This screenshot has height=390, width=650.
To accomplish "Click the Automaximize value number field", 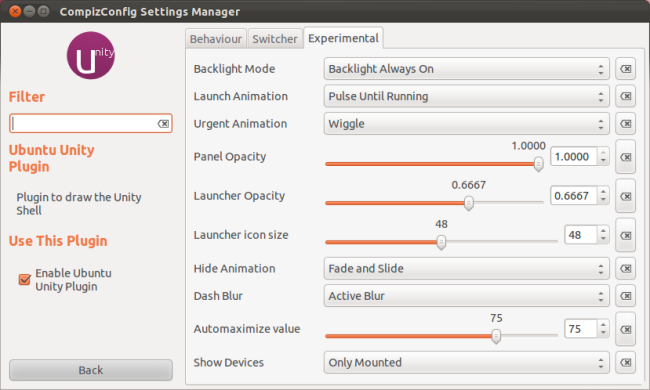I will 581,329.
